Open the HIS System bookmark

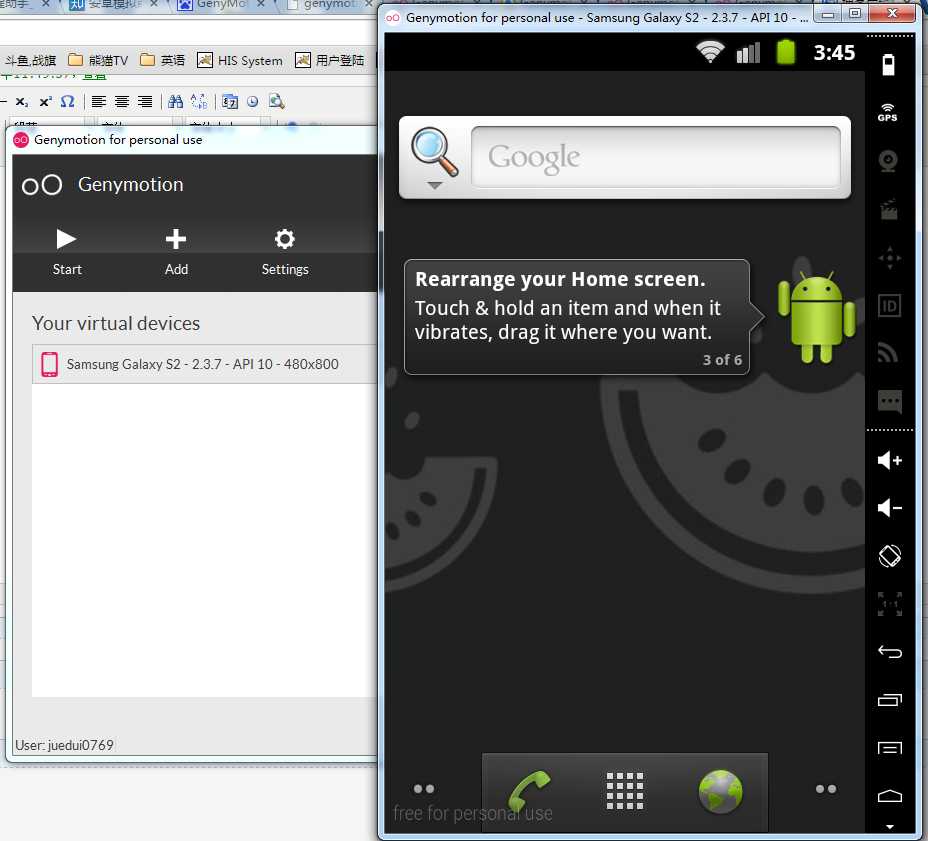tap(240, 60)
